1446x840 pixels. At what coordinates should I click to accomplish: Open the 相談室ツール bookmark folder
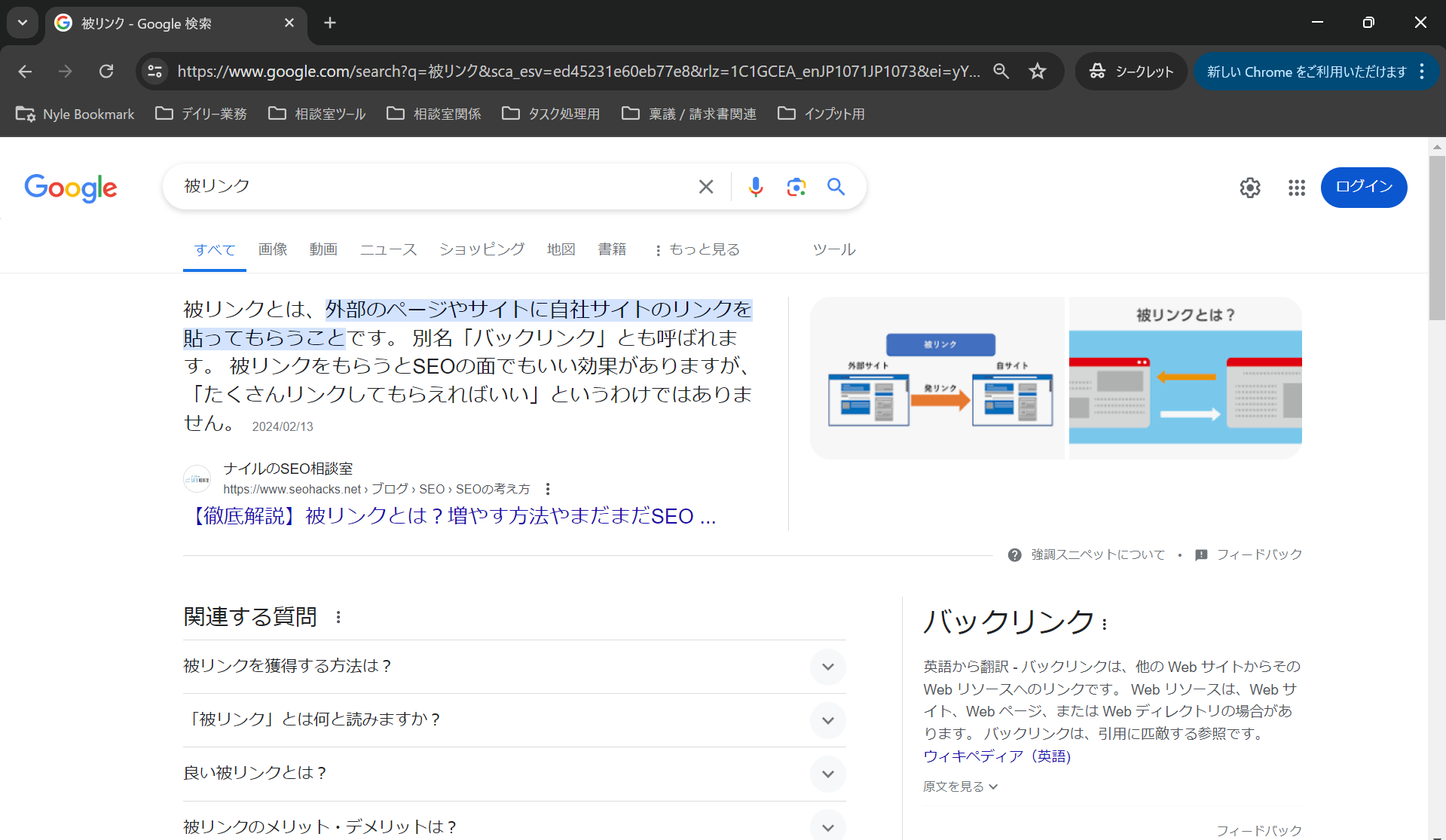317,114
